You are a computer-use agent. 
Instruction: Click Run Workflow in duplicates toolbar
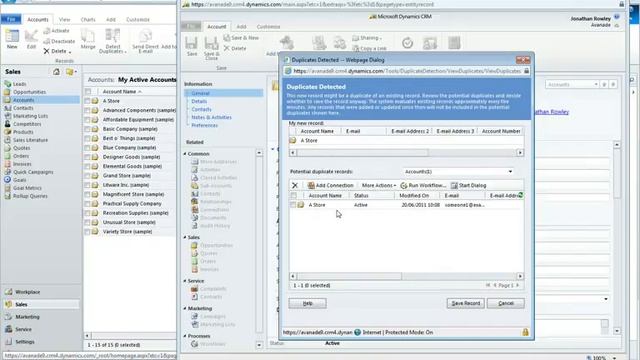[x=423, y=185]
